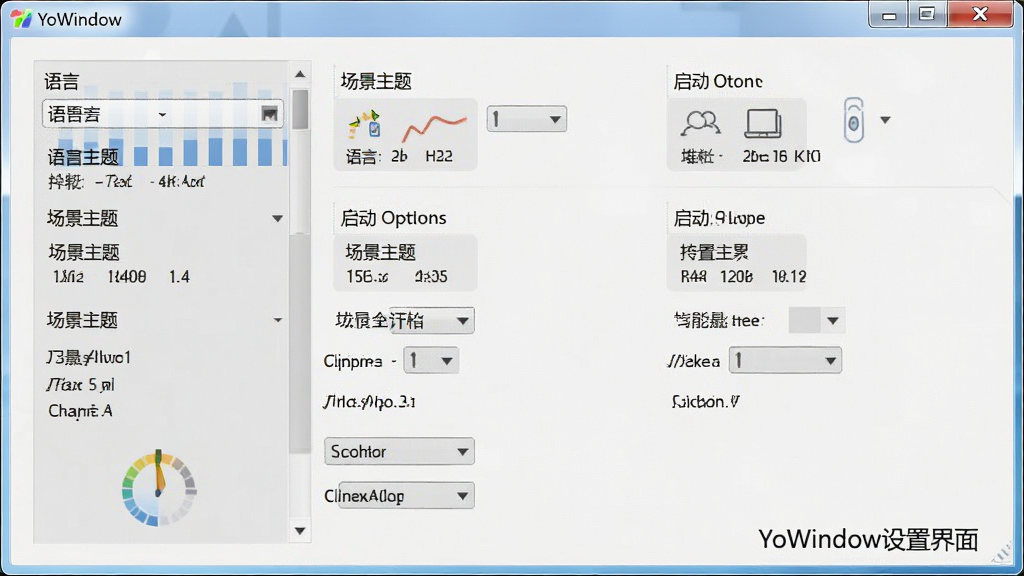Open the 语言 combo box in sidebar
Image resolution: width=1024 pixels, height=576 pixels.
coord(162,114)
